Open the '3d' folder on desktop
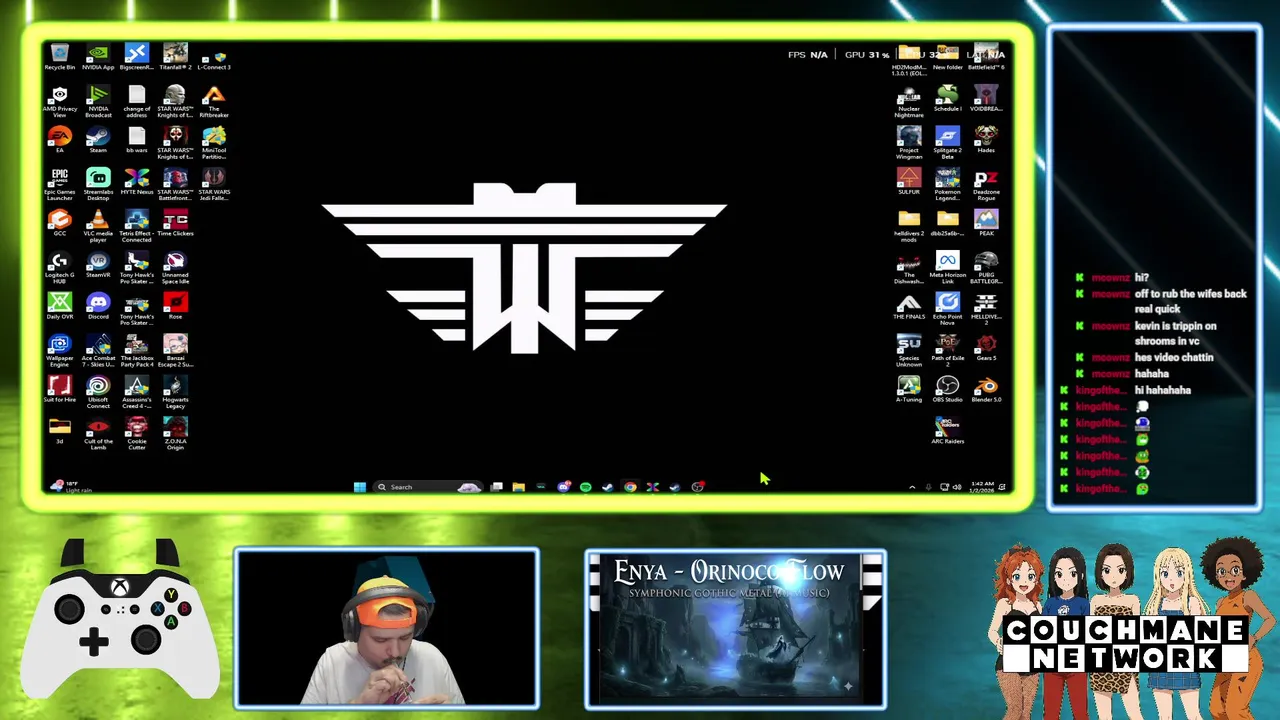1280x720 pixels. coord(59,431)
